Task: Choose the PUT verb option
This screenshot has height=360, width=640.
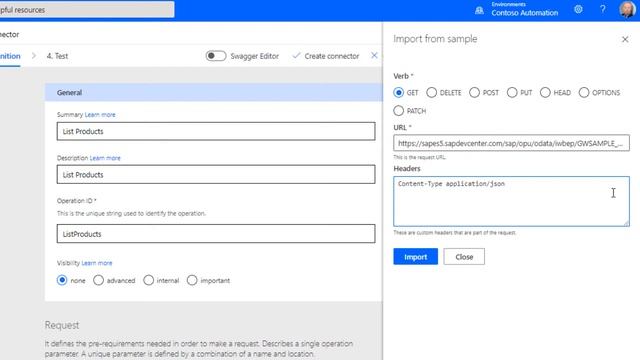Action: pyautogui.click(x=512, y=93)
